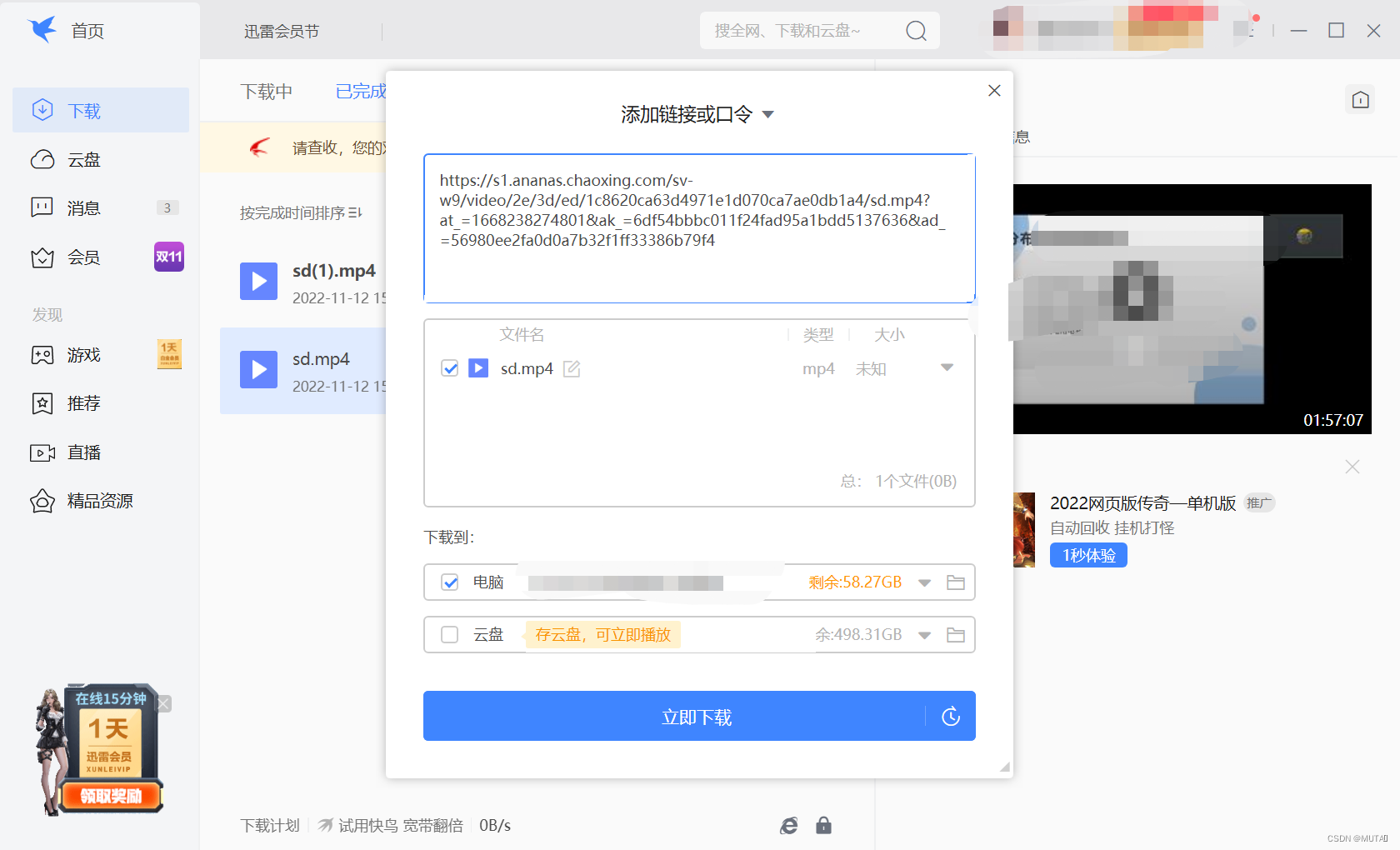Click the 首页 home label
Image resolution: width=1400 pixels, height=850 pixels.
(x=87, y=31)
